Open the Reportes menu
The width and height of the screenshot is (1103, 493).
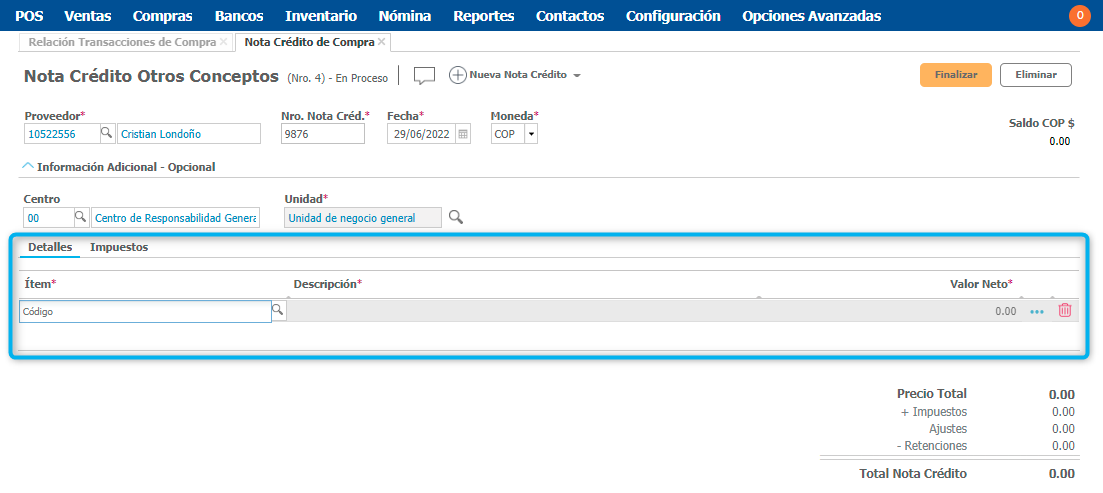coord(483,16)
